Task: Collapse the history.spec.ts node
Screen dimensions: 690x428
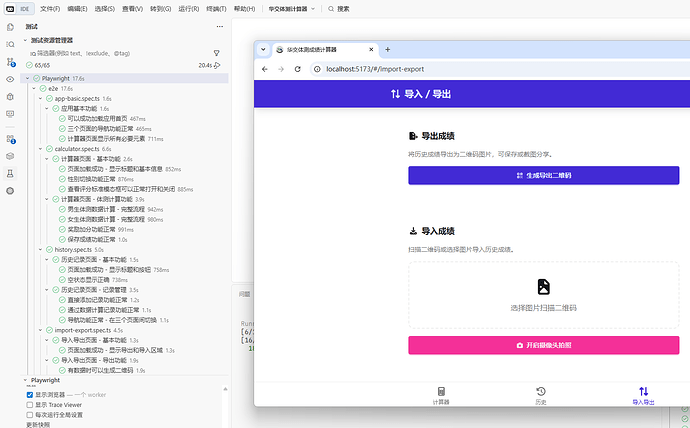Action: 40,249
